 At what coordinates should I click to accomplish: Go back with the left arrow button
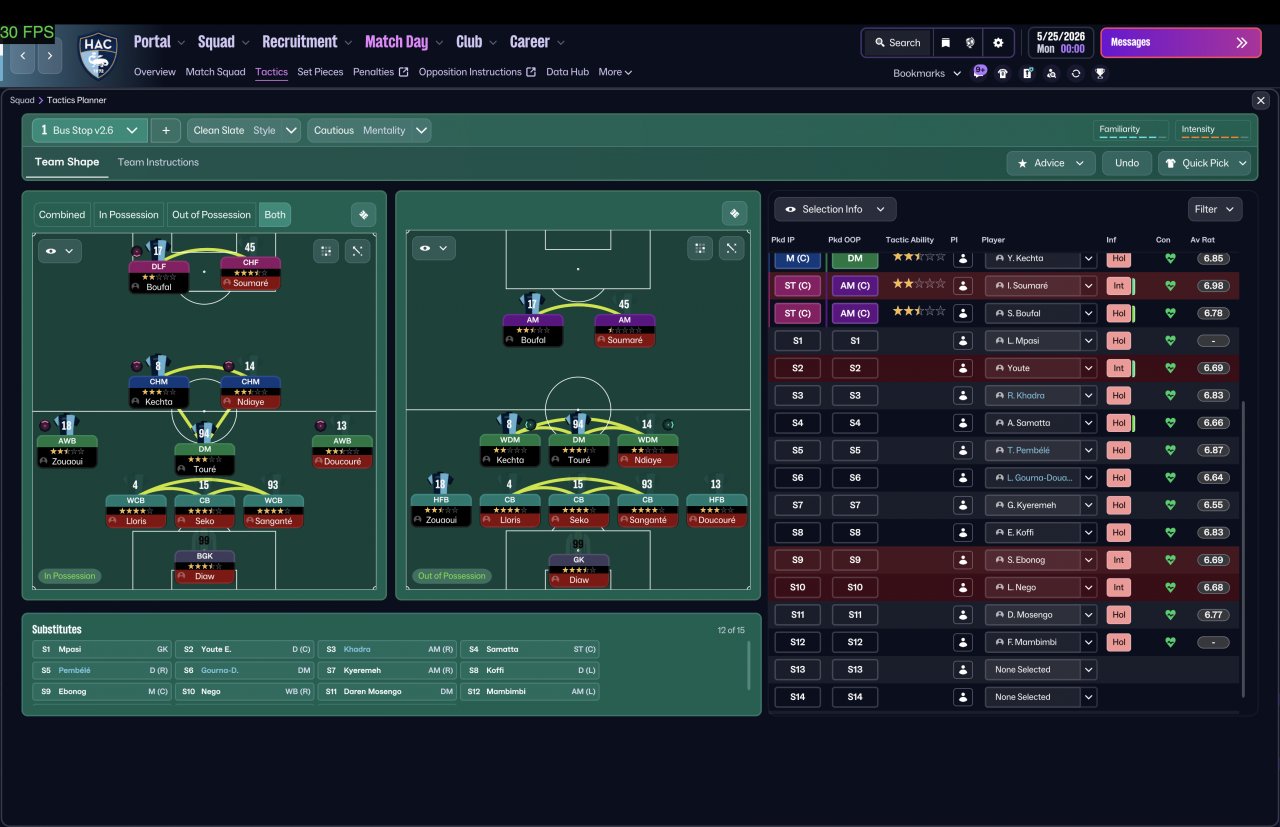22,56
